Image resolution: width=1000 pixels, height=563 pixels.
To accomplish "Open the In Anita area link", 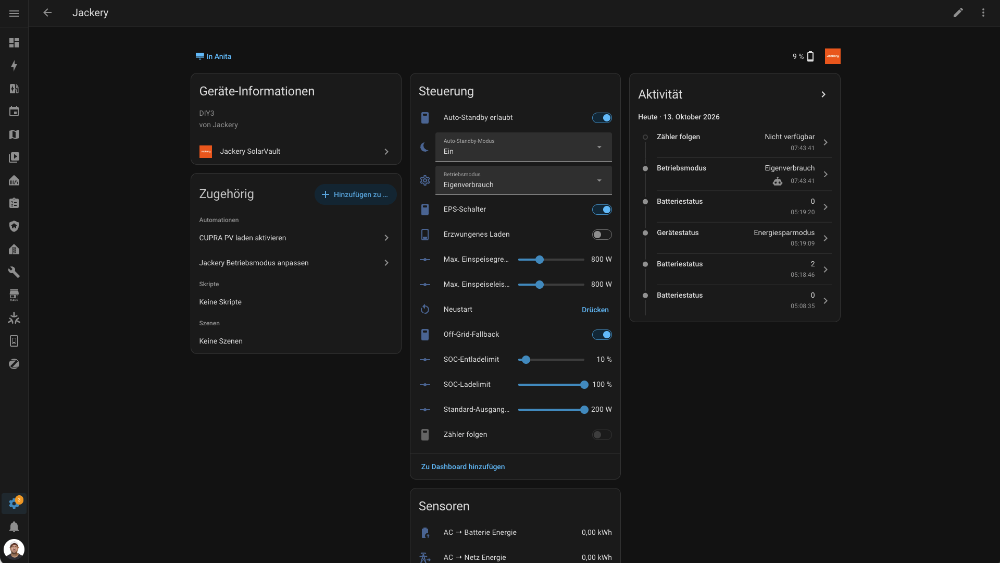I will (x=214, y=57).
